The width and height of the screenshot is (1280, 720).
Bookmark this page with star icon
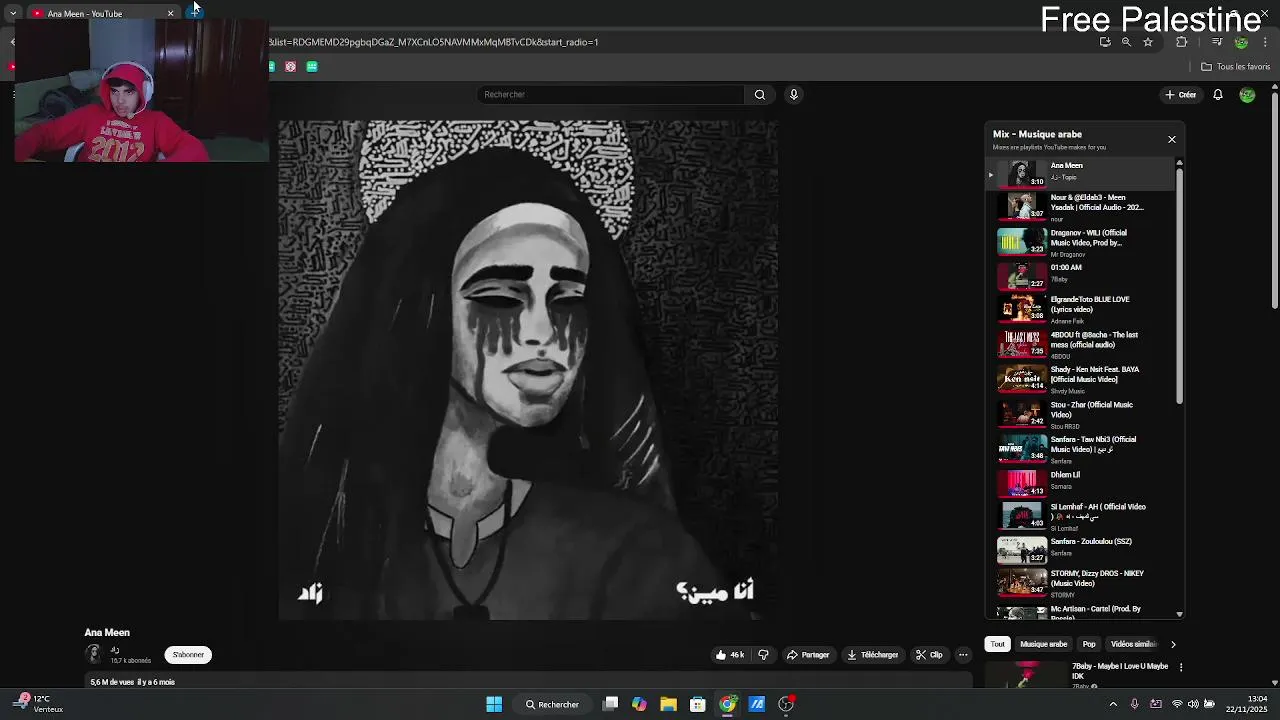tap(1148, 42)
